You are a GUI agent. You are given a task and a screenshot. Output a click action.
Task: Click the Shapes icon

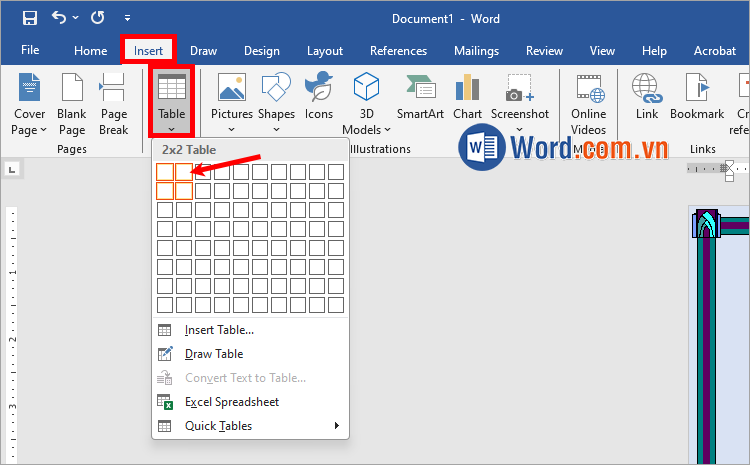[x=276, y=87]
